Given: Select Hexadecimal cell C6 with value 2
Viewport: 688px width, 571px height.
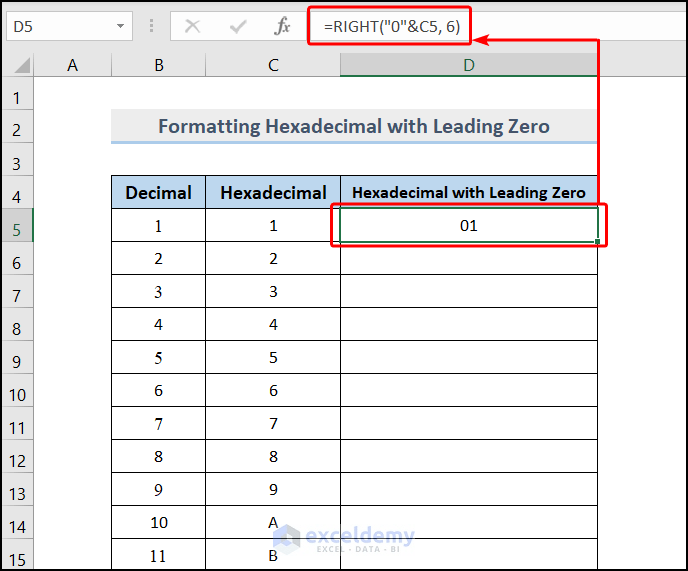Looking at the screenshot, I should 273,258.
